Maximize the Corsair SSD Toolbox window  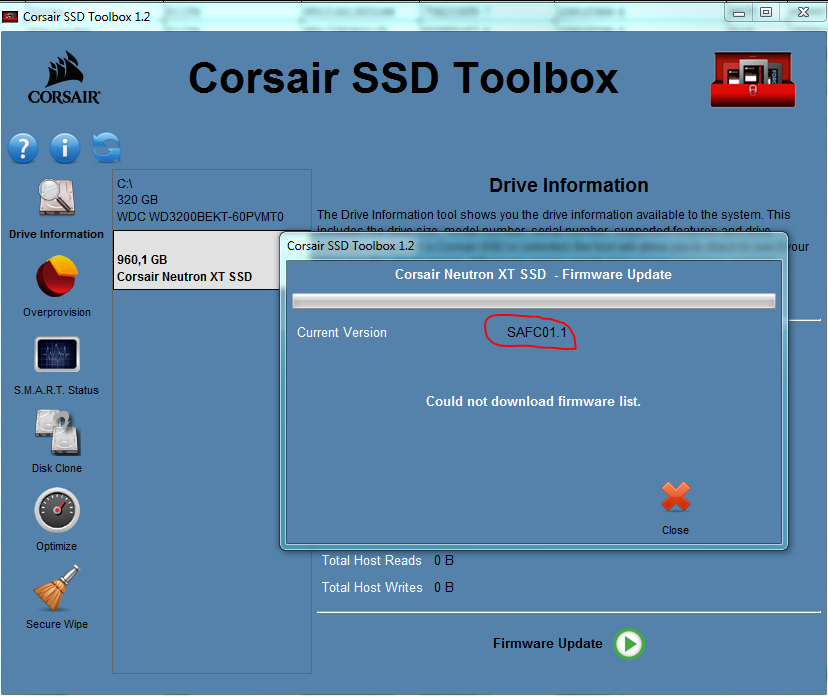click(766, 12)
